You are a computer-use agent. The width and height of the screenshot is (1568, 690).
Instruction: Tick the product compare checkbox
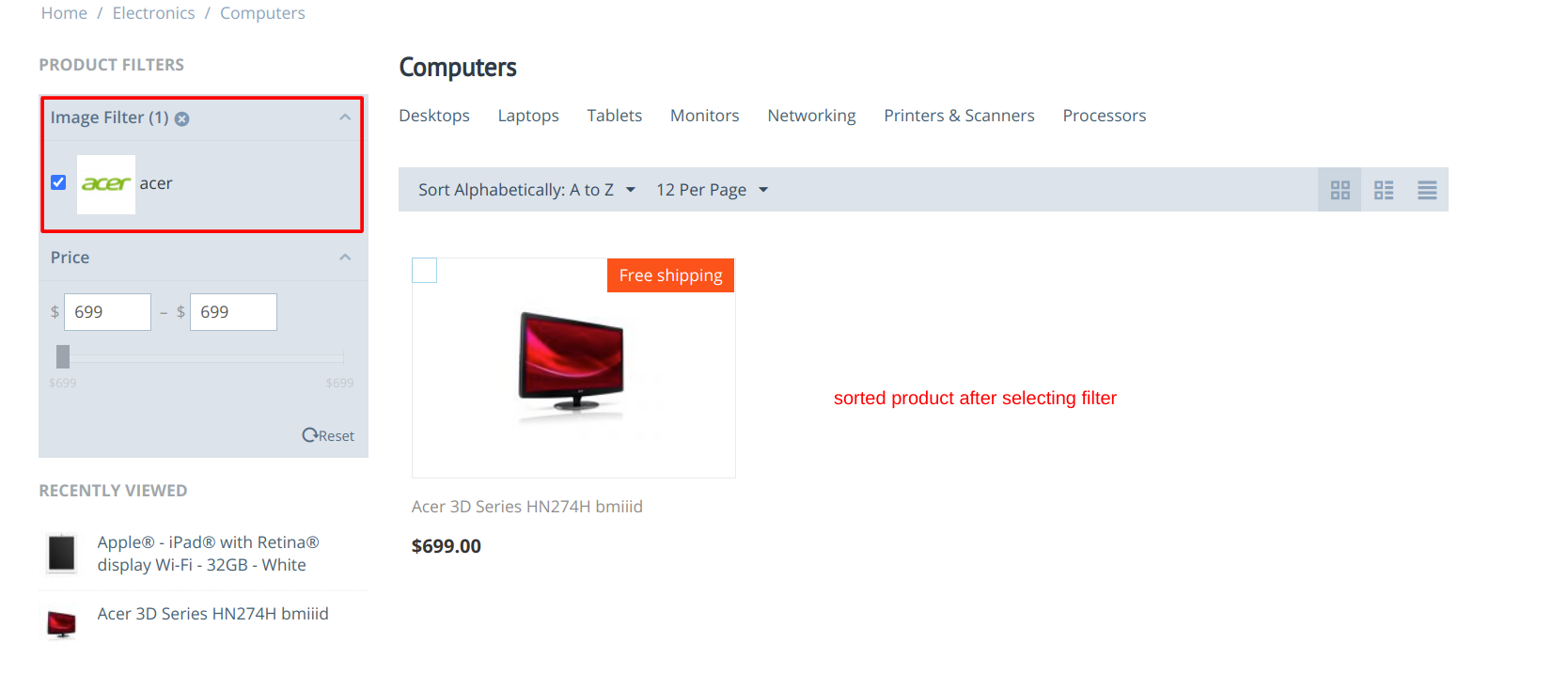[x=425, y=271]
